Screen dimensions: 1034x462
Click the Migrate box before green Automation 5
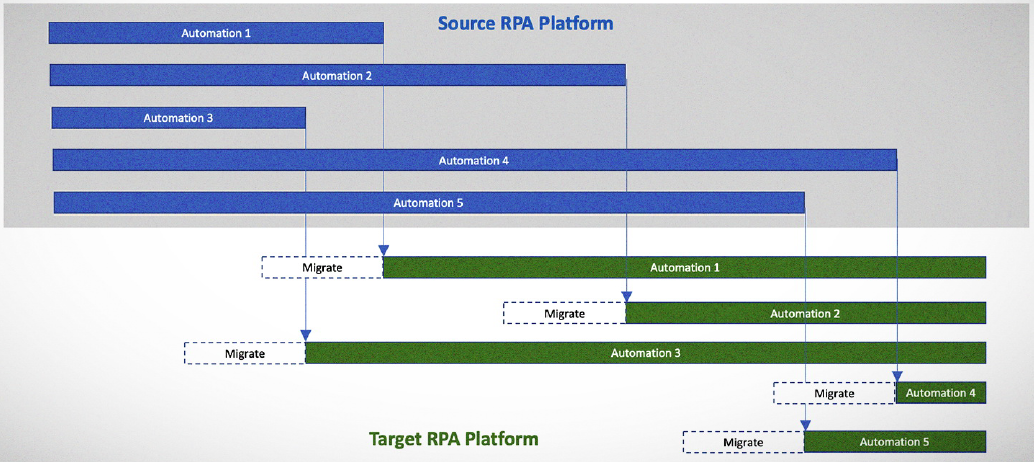point(743,442)
